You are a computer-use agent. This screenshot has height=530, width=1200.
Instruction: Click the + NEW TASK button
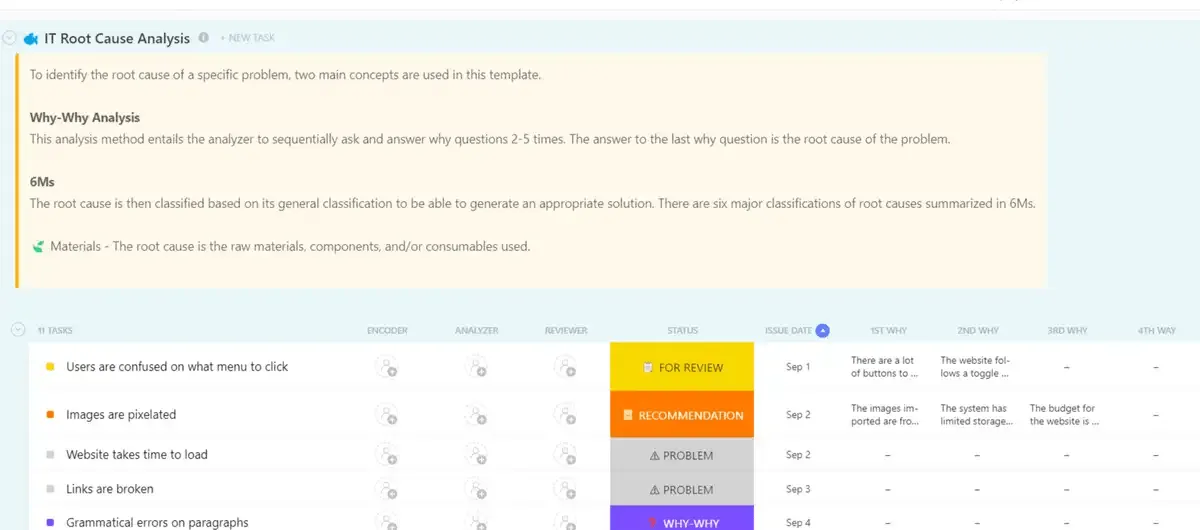coord(247,38)
